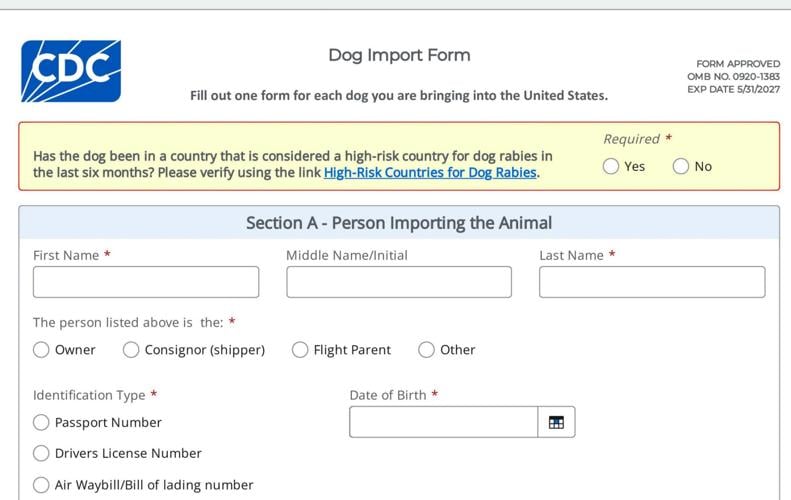This screenshot has height=500, width=791.
Task: Choose Consignor (shipper) option
Action: 131,350
